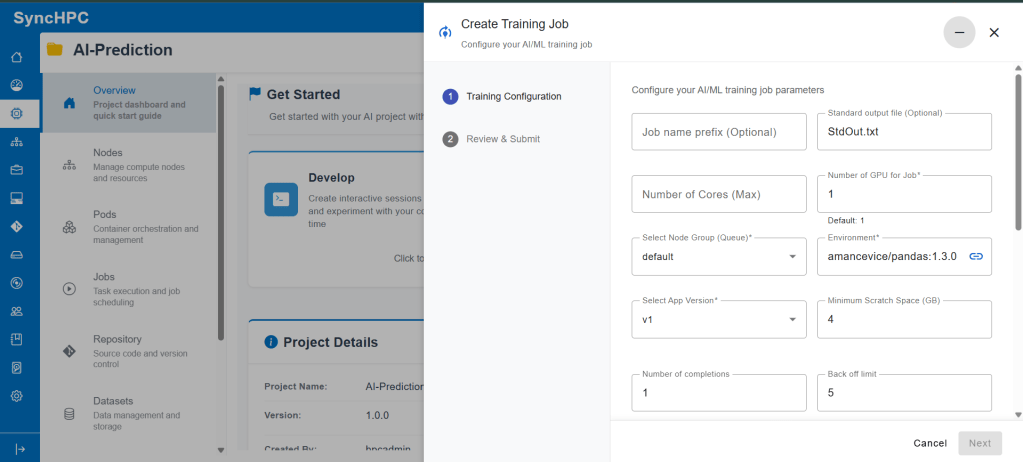Click the users group icon in the sidebar
Screen dimensions: 1023x462
17,311
